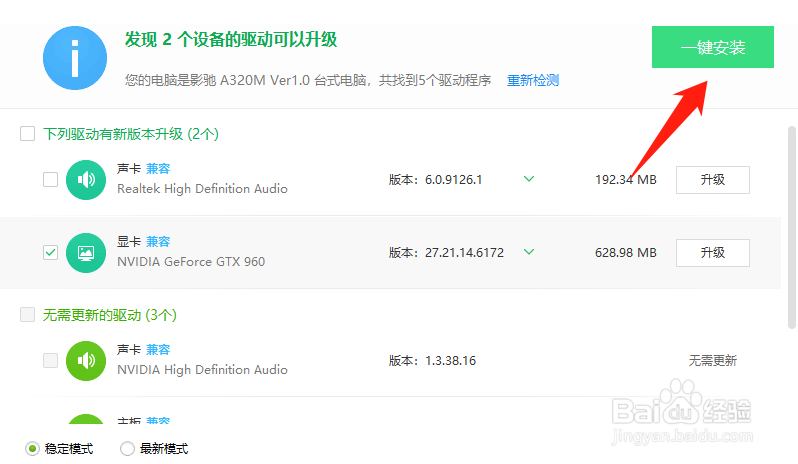798x464 pixels.
Task: Click the Realtek sound card speaker icon
Action: click(x=86, y=180)
